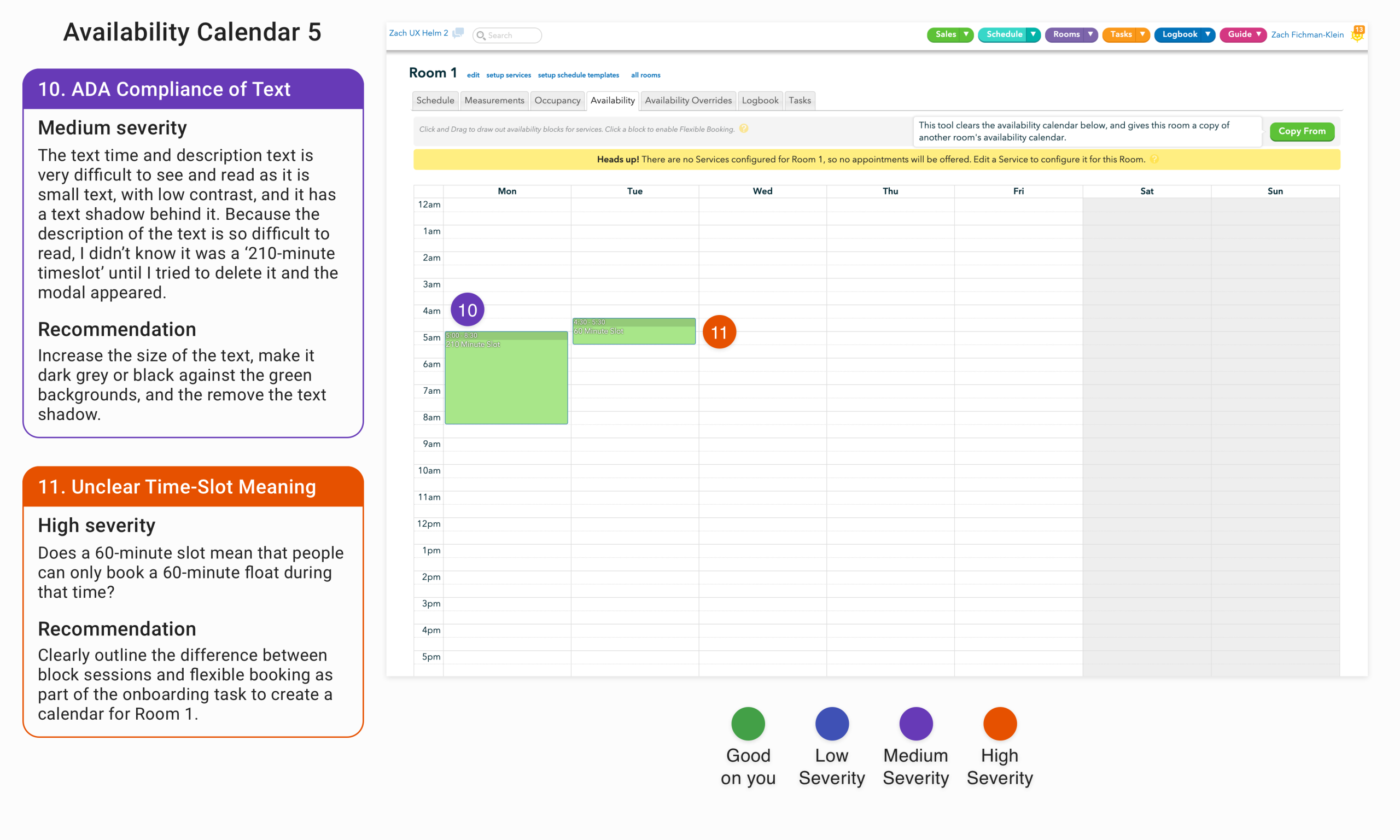This screenshot has height=840, width=1400.
Task: Click the magnifier icon in the search box
Action: click(x=481, y=36)
